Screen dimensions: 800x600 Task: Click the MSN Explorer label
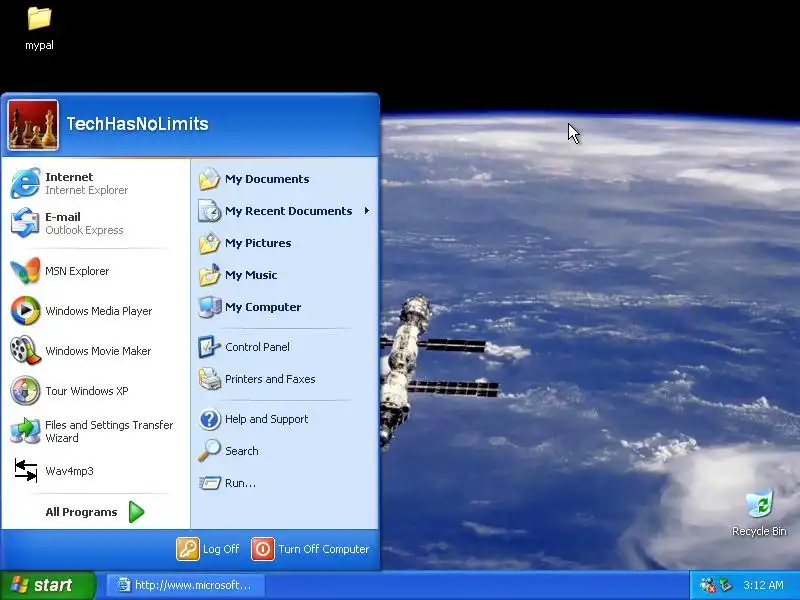[x=77, y=271]
